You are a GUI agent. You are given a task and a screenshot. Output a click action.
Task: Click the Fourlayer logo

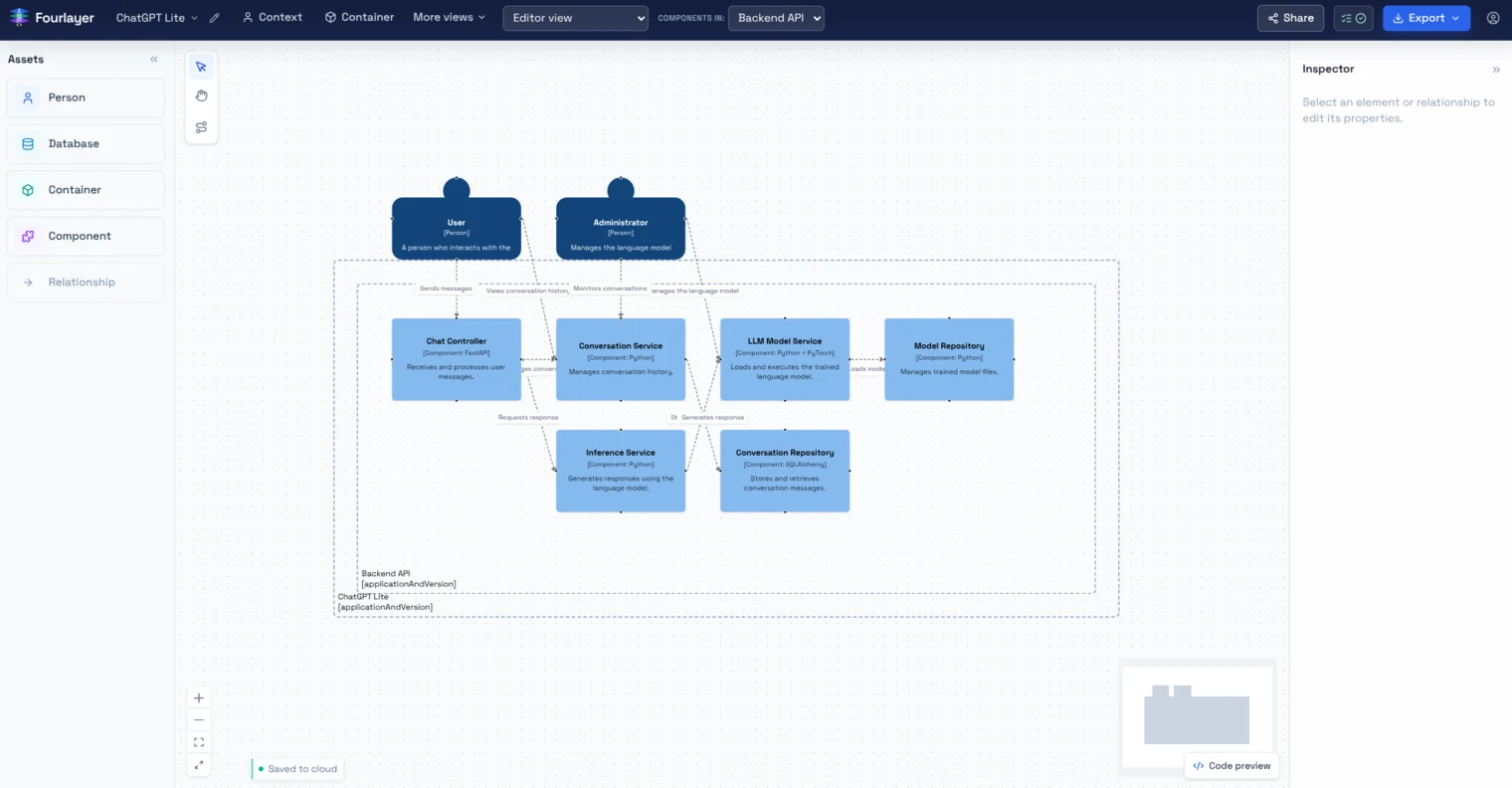52,18
